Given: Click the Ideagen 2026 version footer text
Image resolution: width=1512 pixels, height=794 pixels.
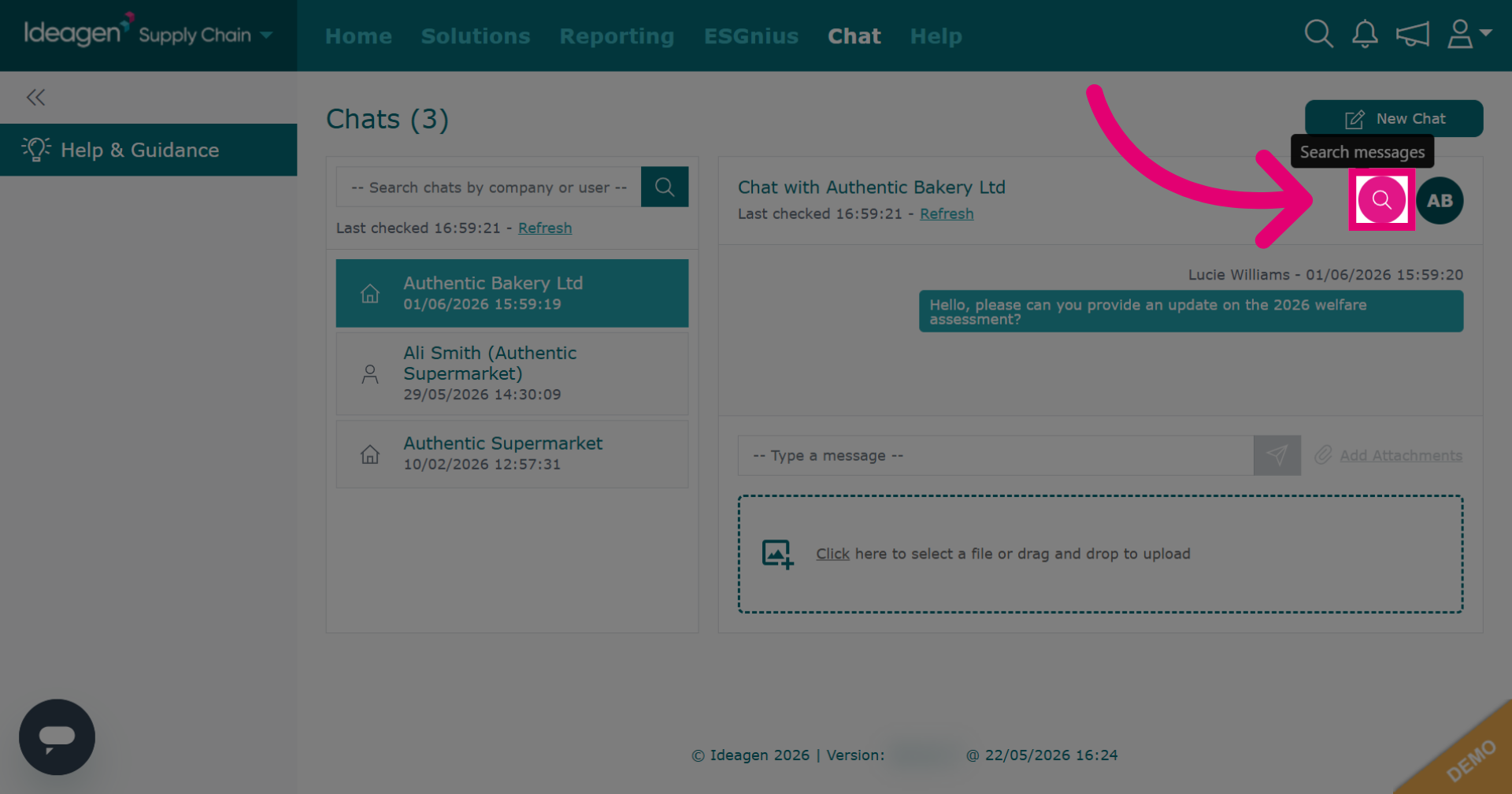Looking at the screenshot, I should [904, 755].
